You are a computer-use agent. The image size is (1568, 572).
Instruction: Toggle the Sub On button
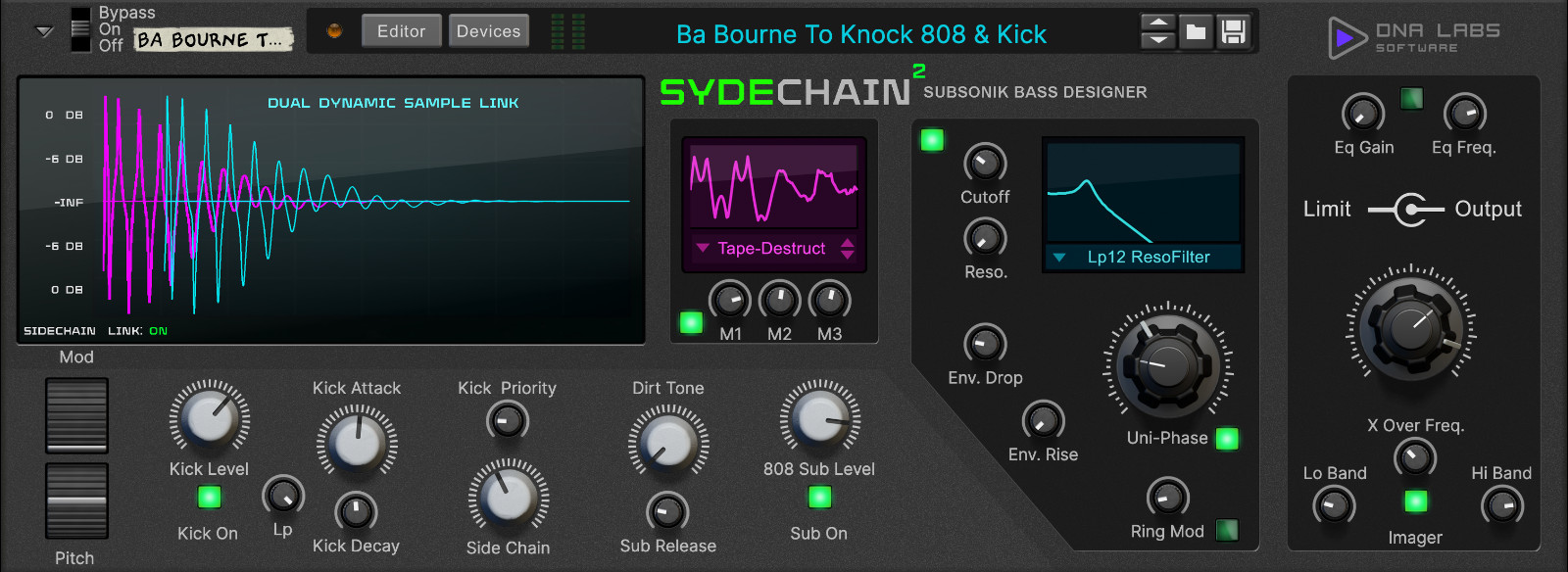click(819, 498)
